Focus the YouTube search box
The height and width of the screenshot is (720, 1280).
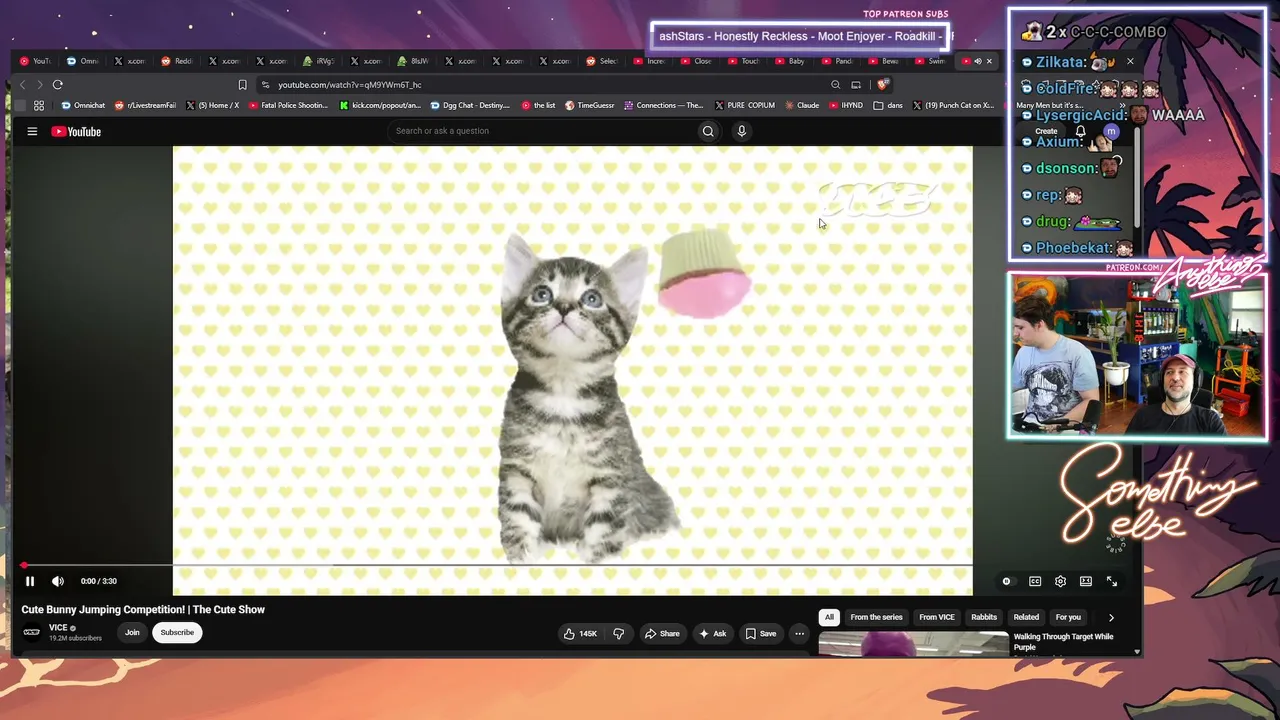[x=540, y=131]
